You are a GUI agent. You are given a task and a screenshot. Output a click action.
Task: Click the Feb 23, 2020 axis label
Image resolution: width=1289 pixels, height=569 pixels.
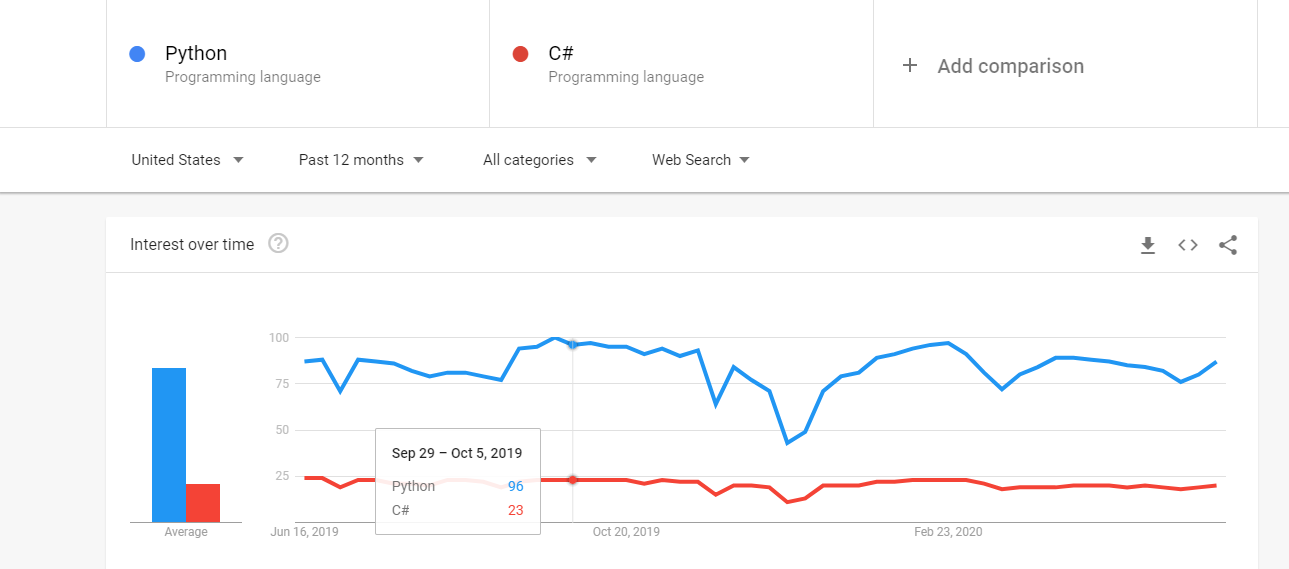click(948, 532)
